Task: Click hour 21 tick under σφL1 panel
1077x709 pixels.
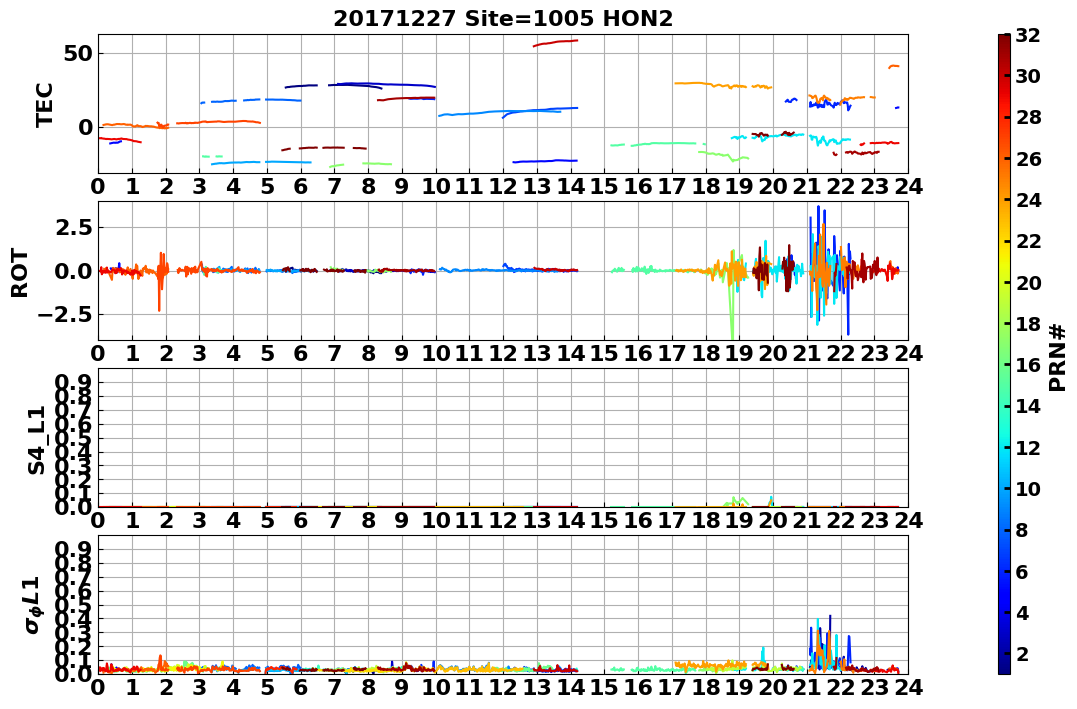Action: tap(807, 687)
